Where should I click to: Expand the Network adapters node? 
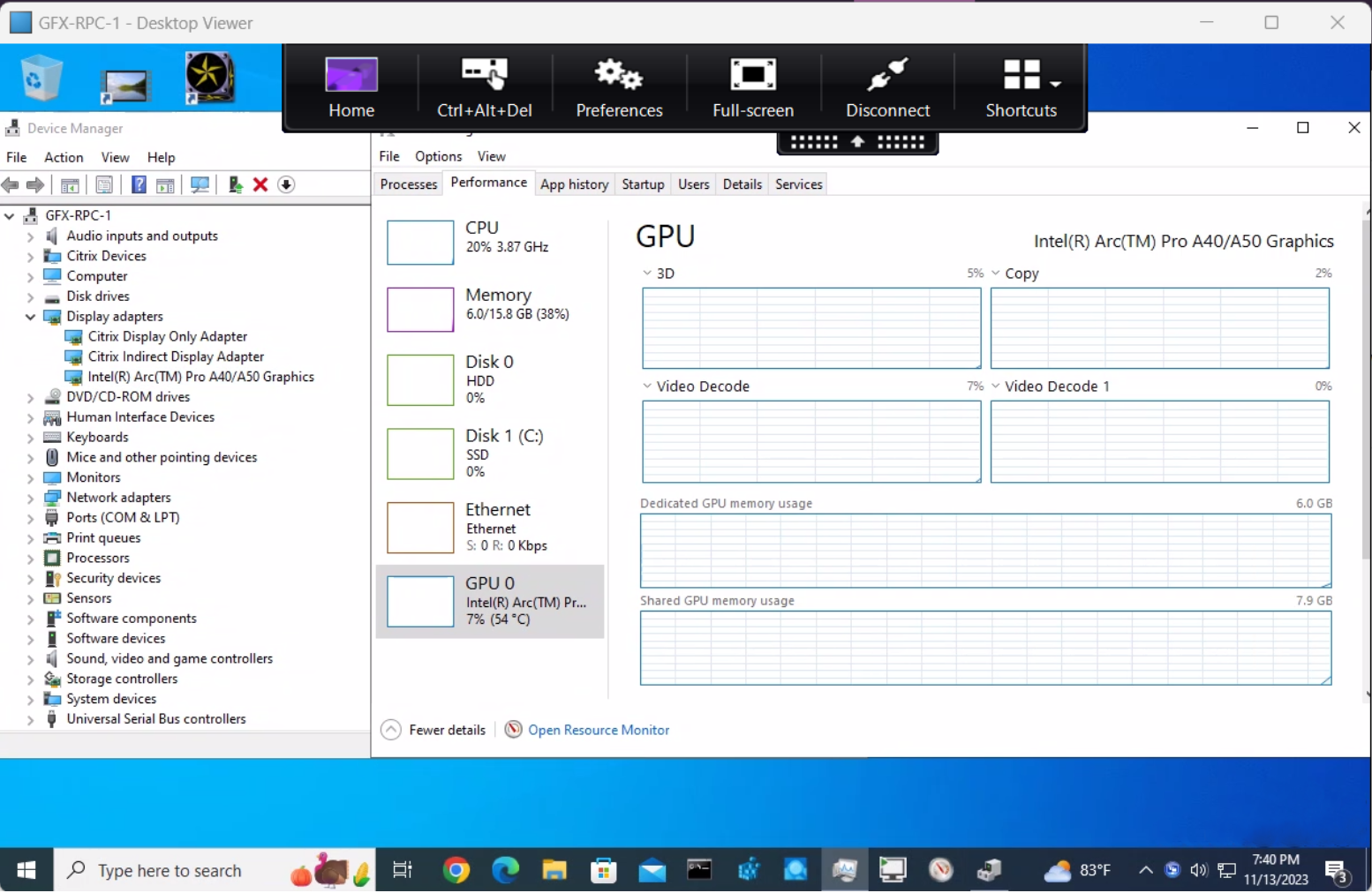click(31, 499)
